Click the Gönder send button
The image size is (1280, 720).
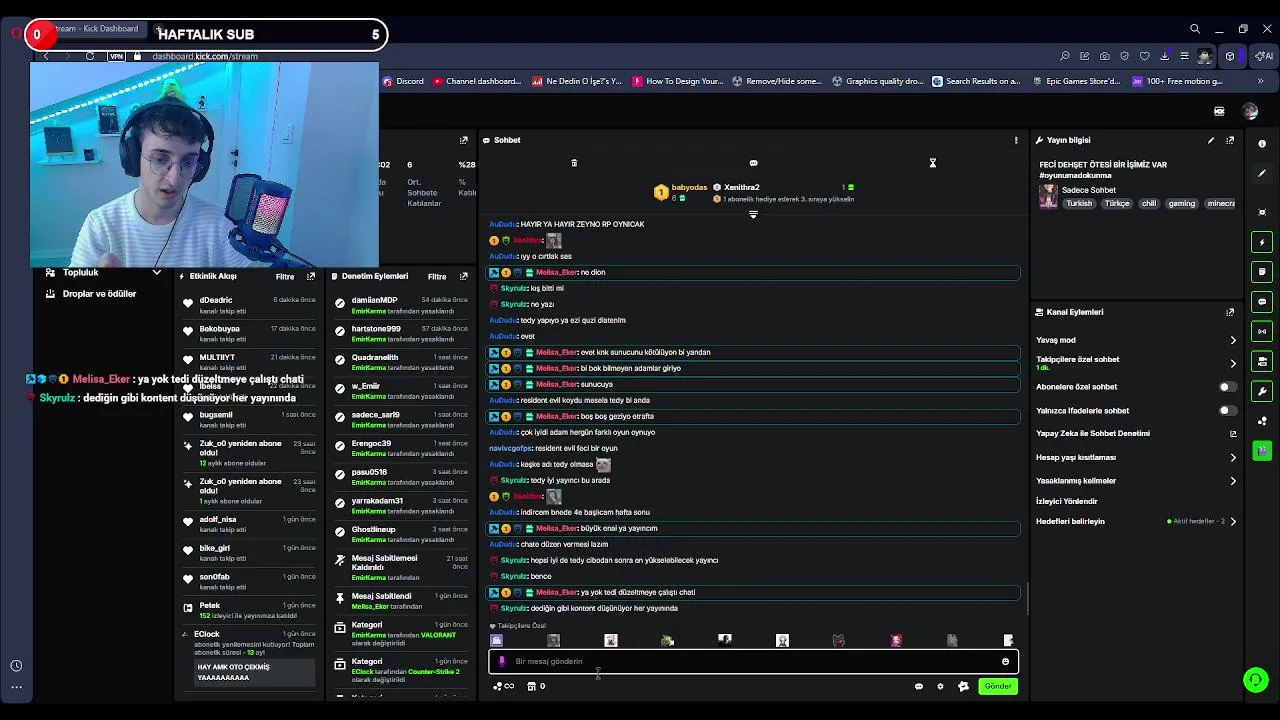(x=998, y=686)
